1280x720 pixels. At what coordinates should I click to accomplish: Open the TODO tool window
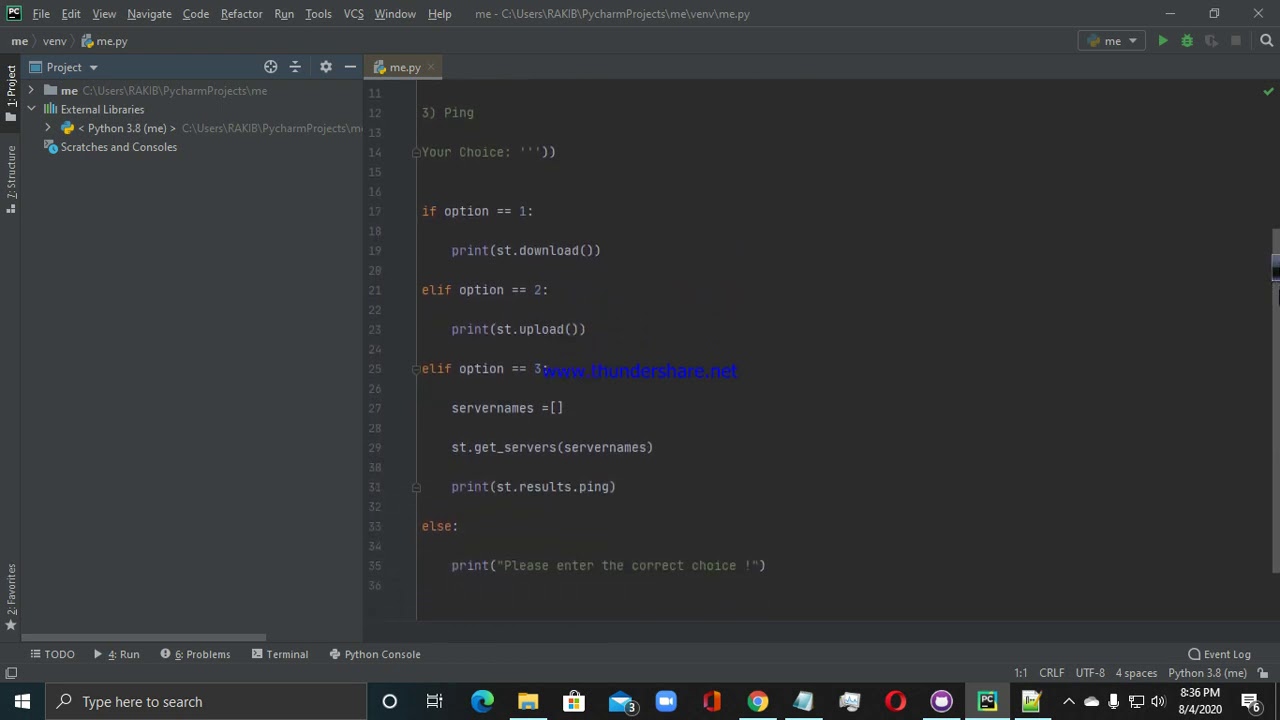click(x=52, y=654)
